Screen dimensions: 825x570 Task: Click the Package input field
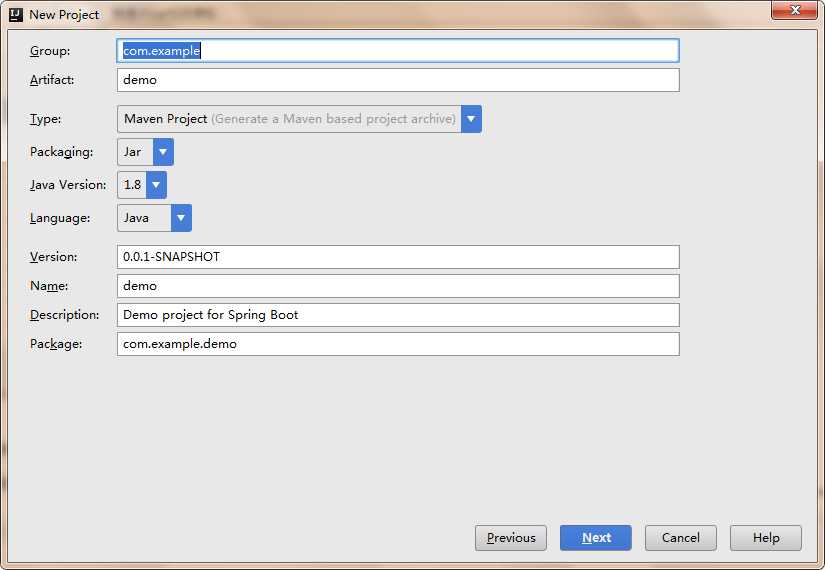pyautogui.click(x=398, y=344)
